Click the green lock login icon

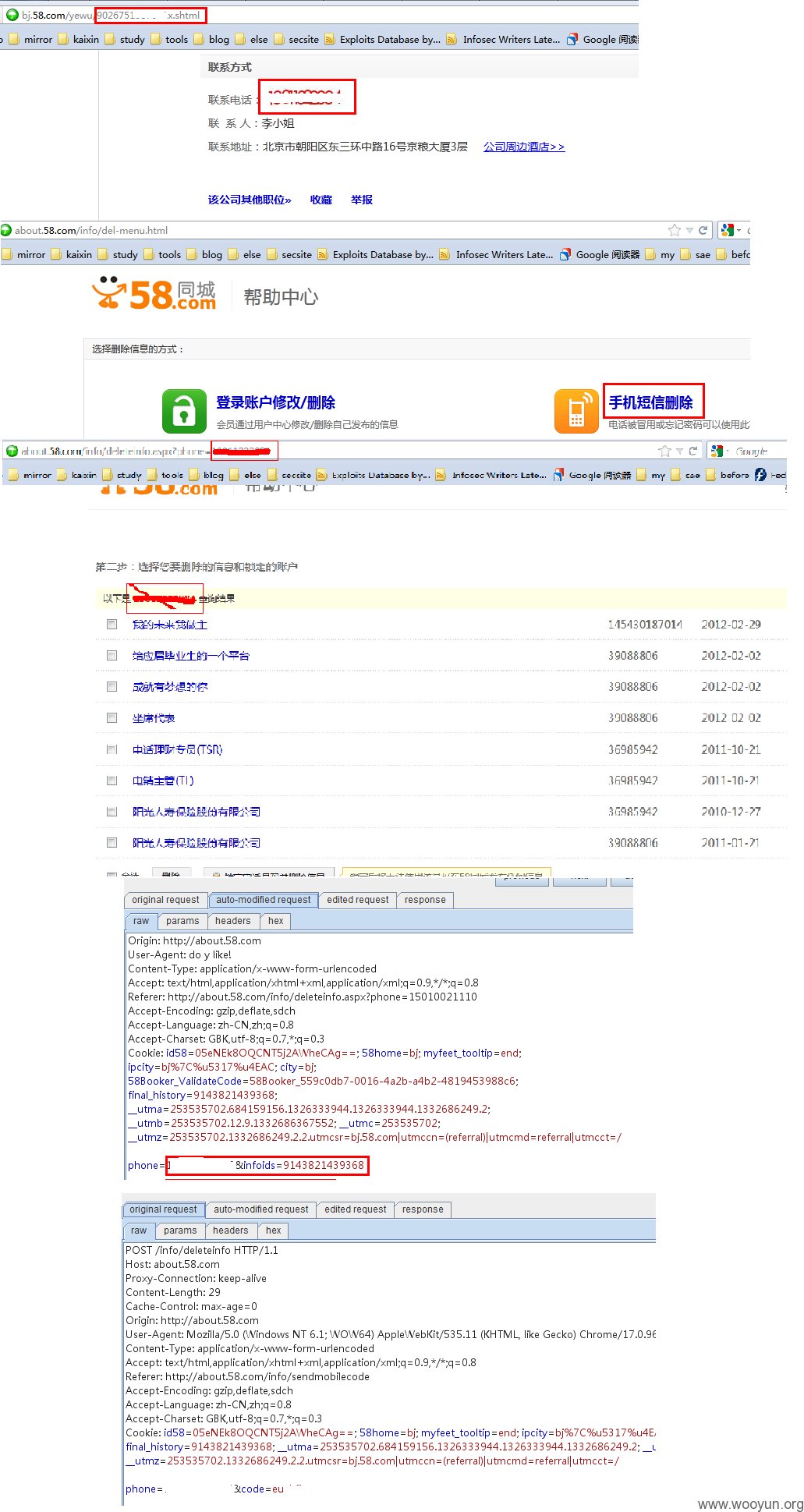point(184,411)
